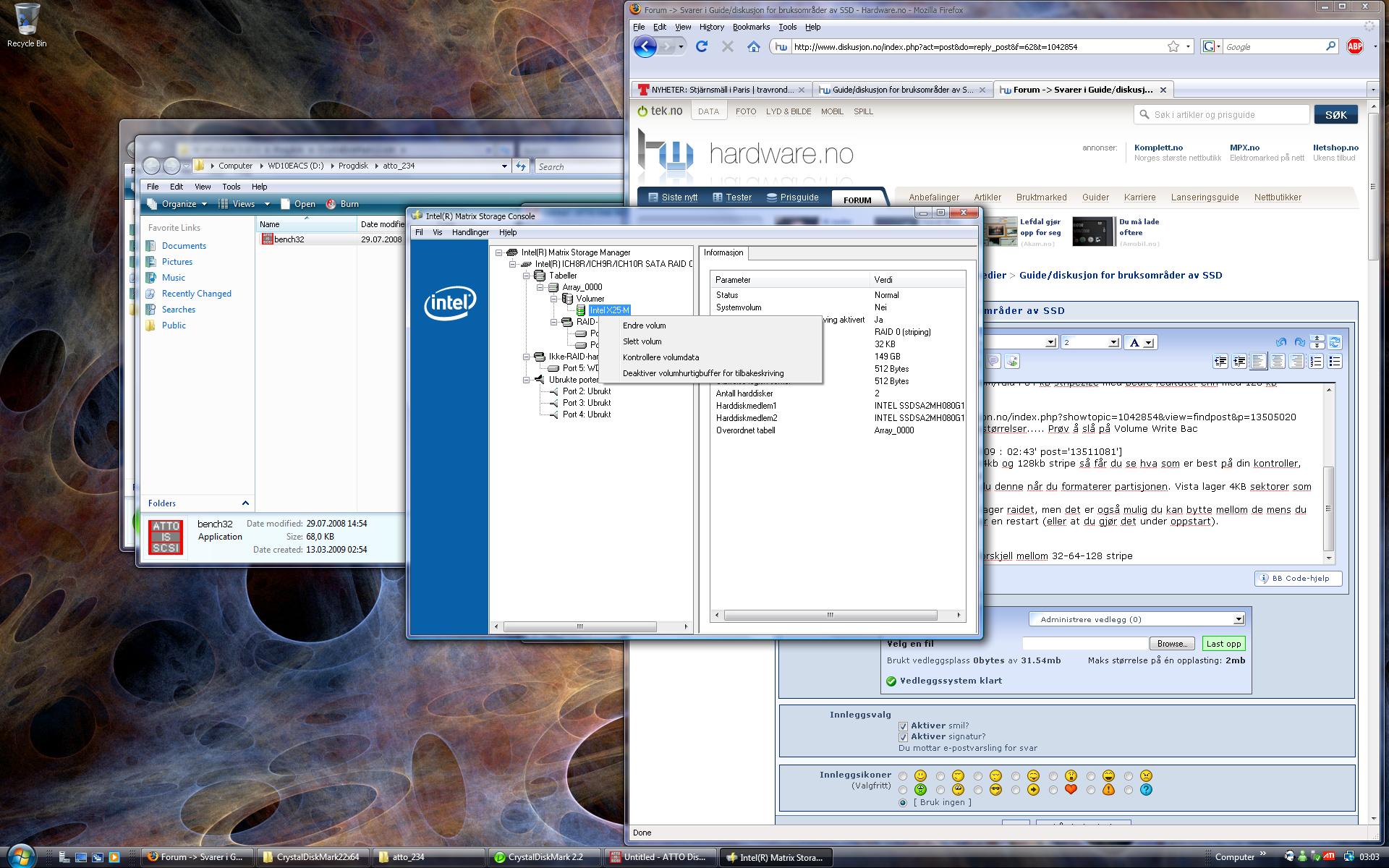Click the Windows Start orb
Screen dimensions: 1389x868
coord(20,856)
